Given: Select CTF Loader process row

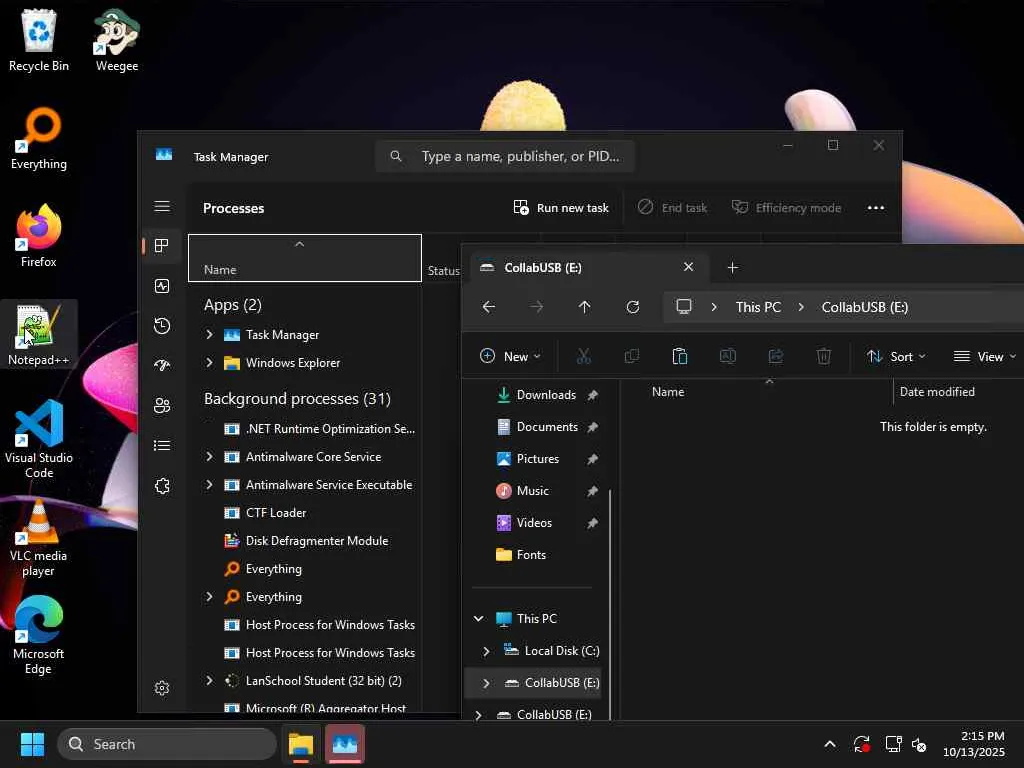Looking at the screenshot, I should pos(305,513).
